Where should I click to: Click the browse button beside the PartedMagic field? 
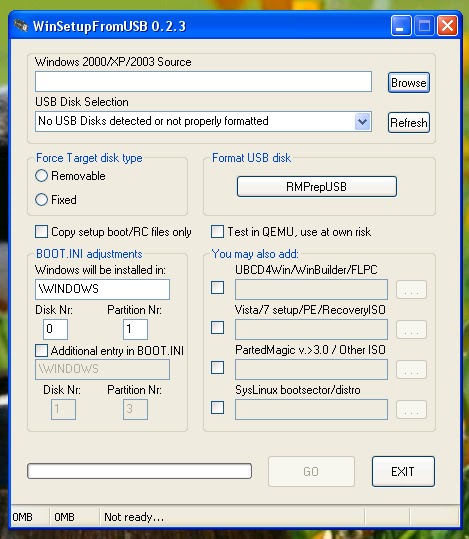(411, 369)
